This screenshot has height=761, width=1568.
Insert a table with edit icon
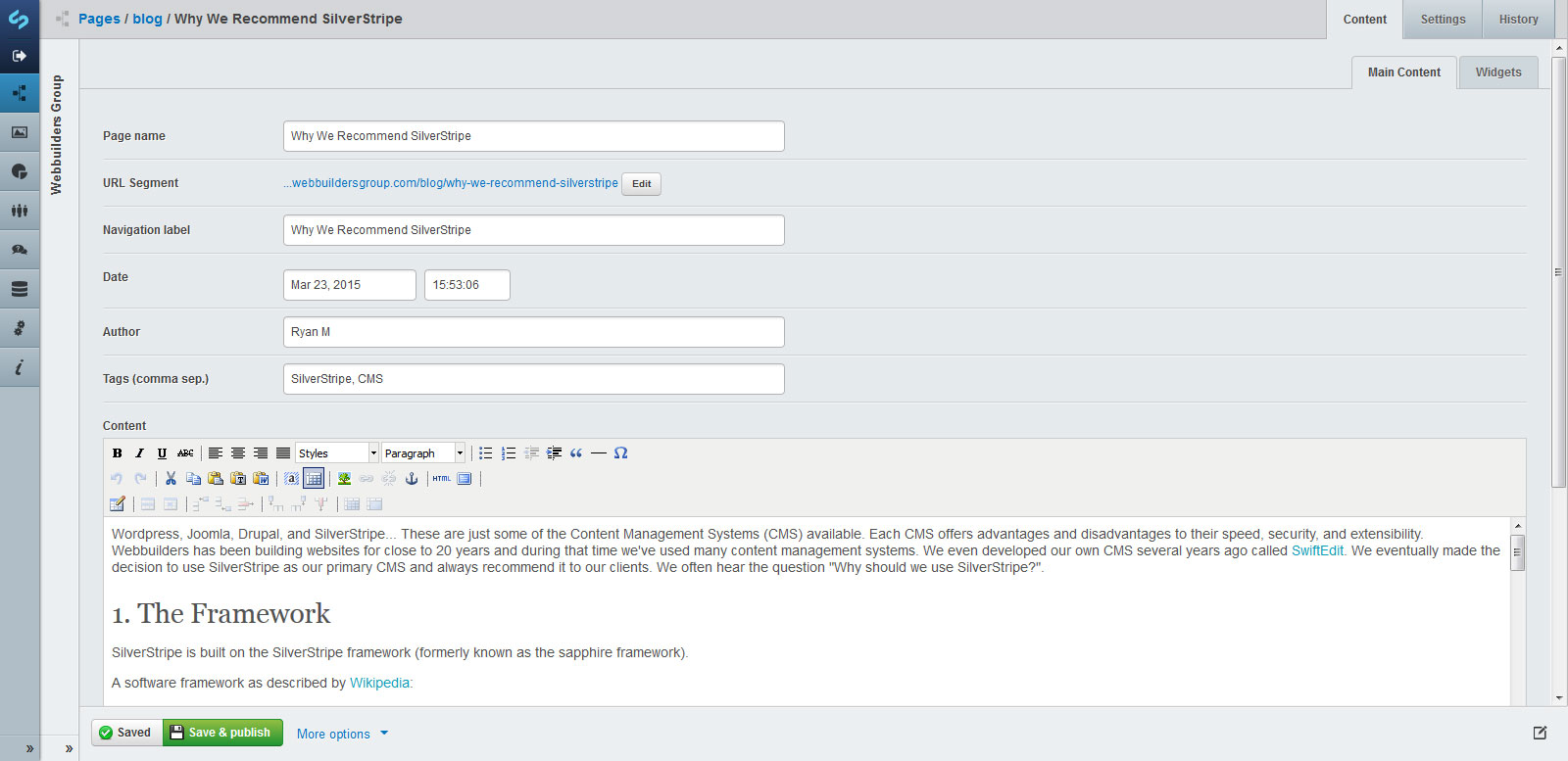(118, 503)
